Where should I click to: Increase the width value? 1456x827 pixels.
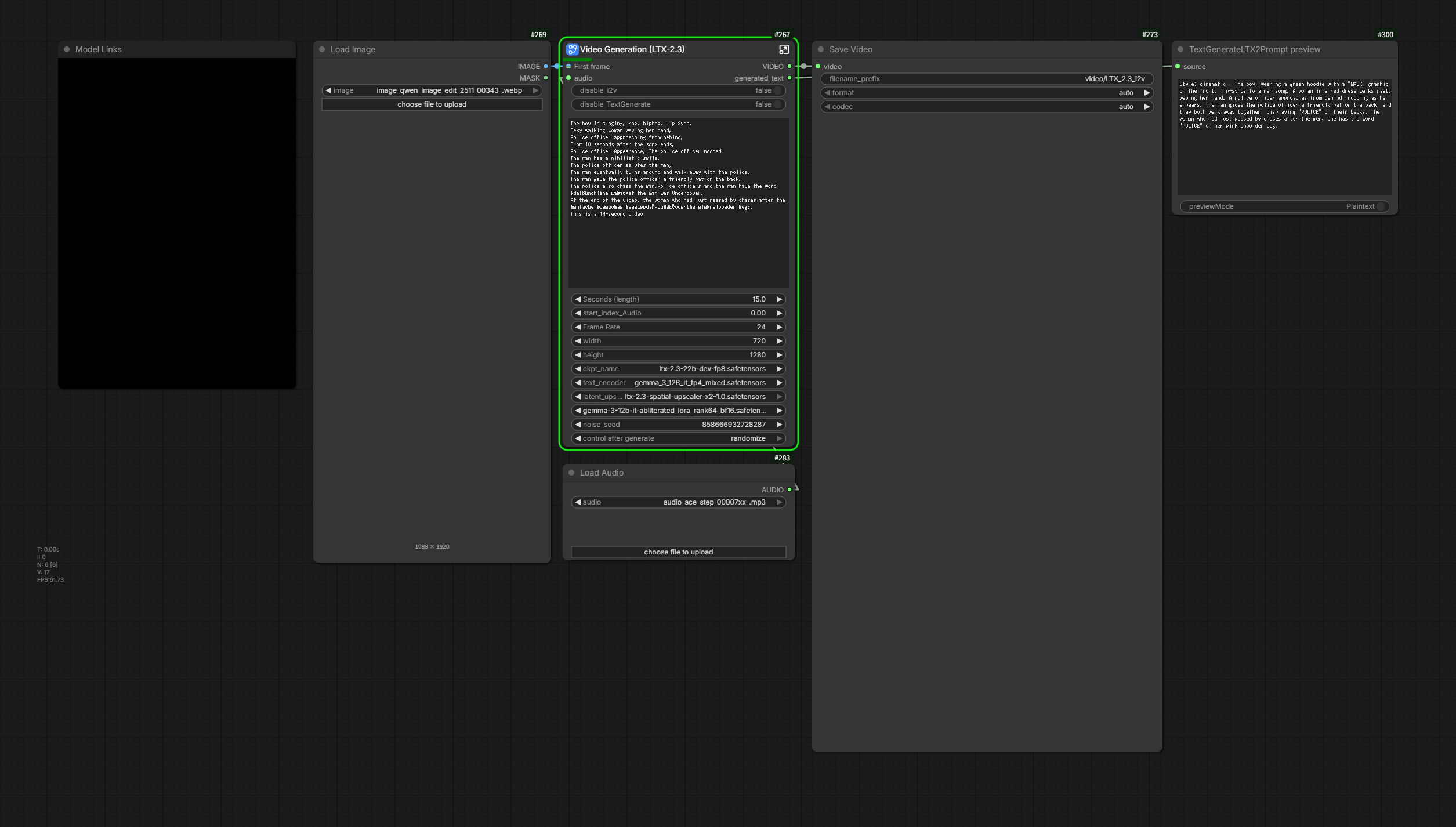(x=779, y=341)
